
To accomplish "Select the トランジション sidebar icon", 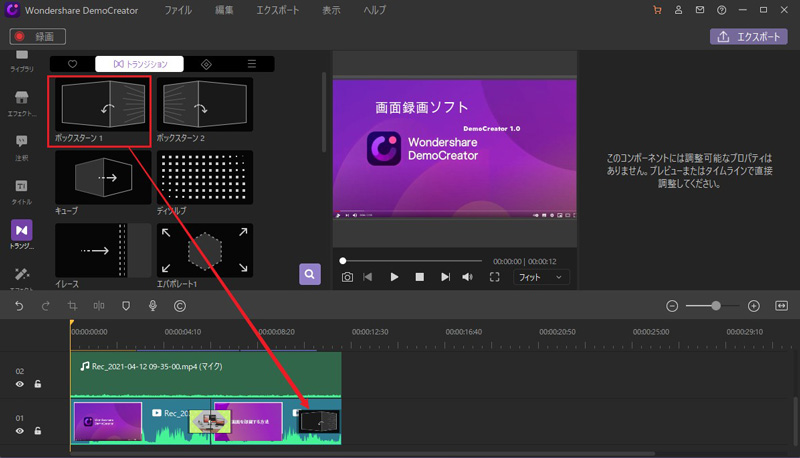I will click(x=22, y=235).
